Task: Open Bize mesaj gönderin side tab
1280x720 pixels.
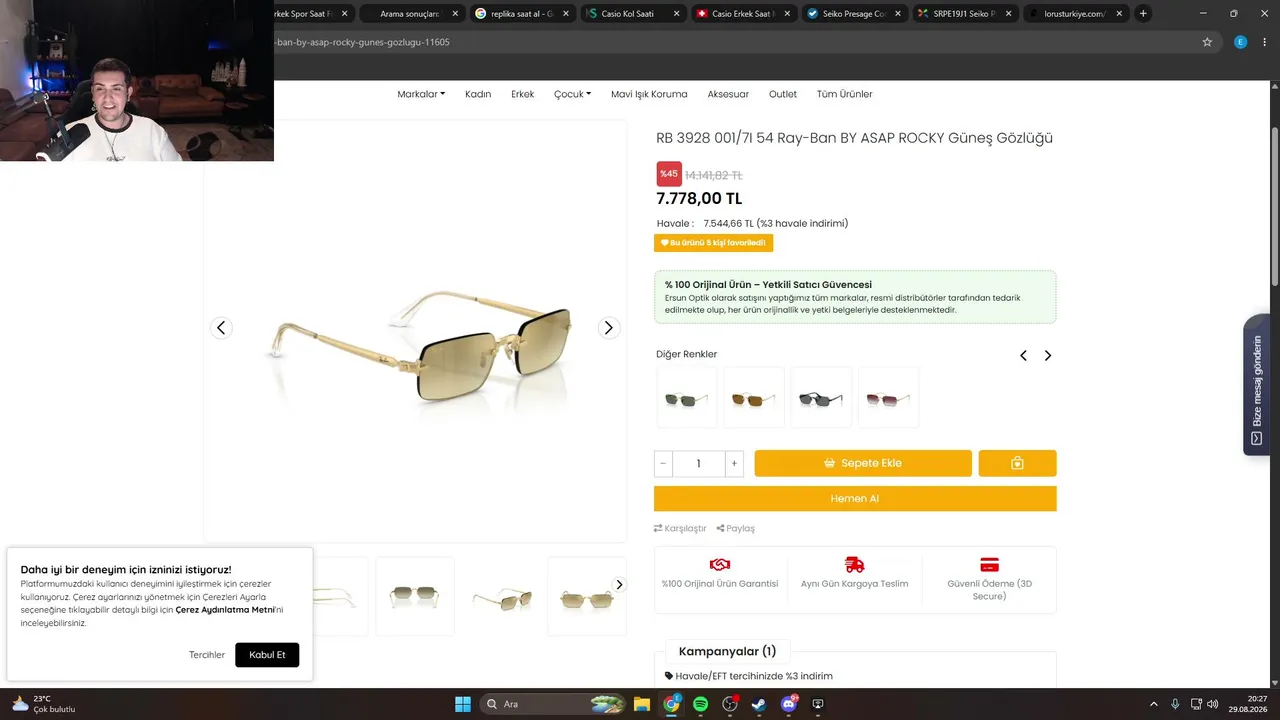Action: click(1256, 385)
